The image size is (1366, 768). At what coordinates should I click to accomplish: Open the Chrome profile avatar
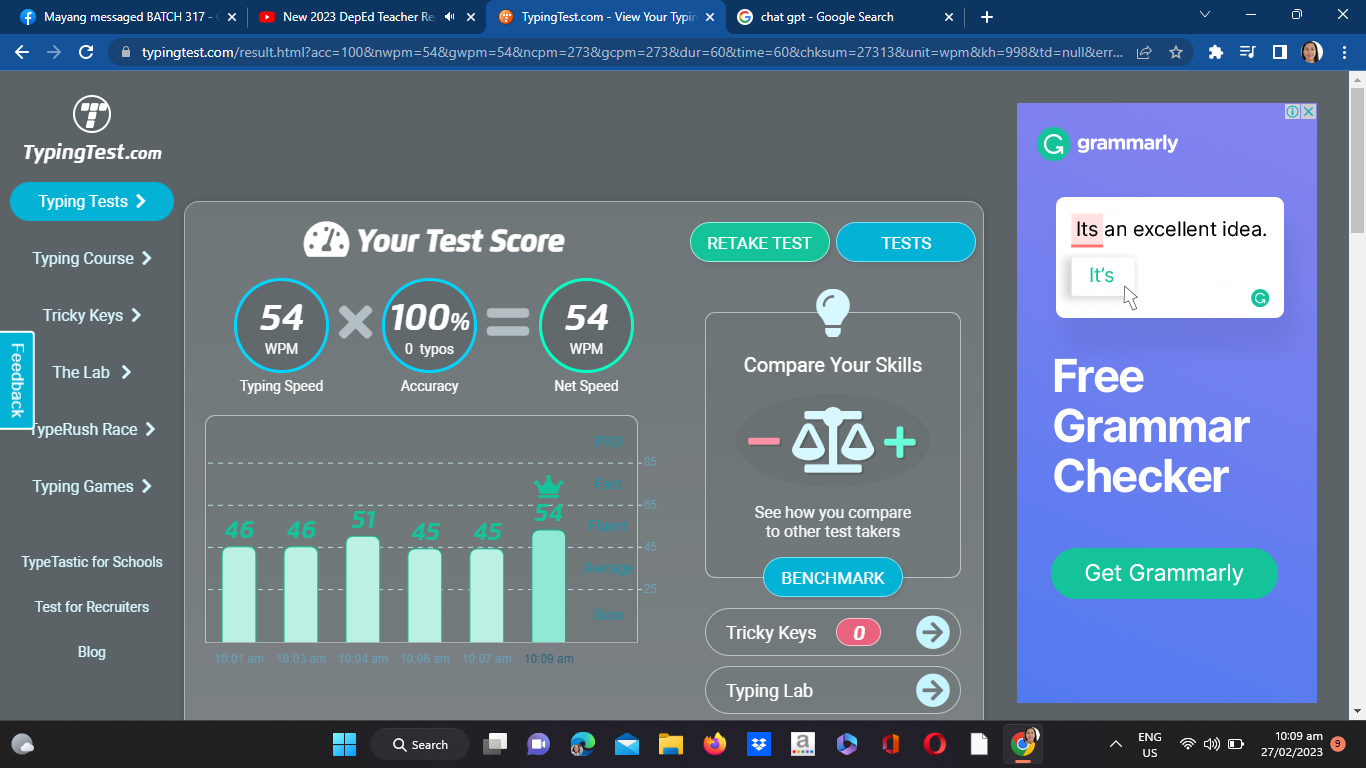1312,52
